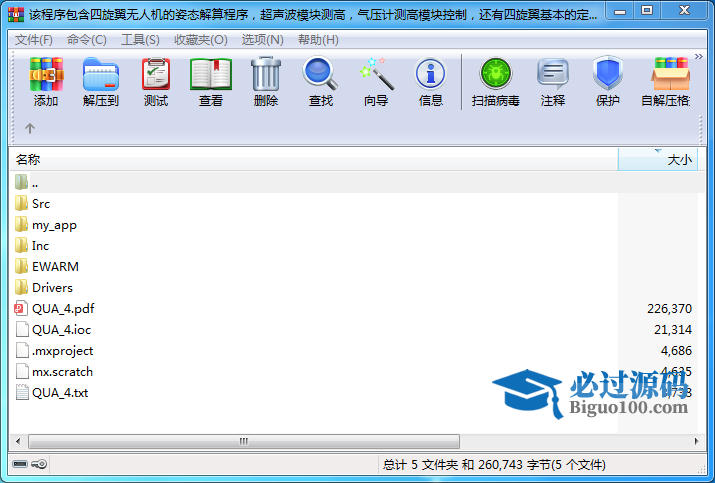Click the self-extracting format (自解压格式) icon
The image size is (715, 483).
[x=666, y=82]
